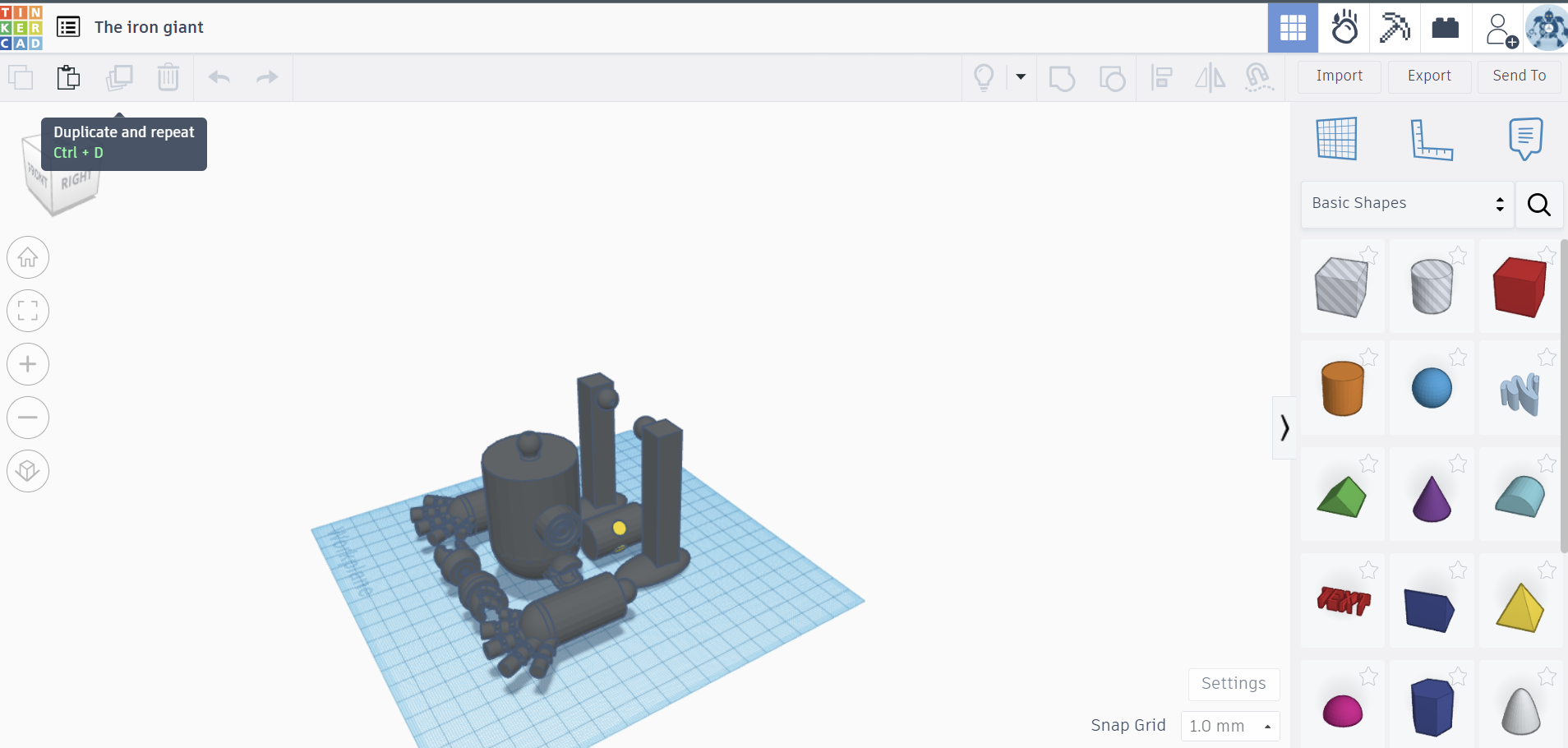Open the Workplane tool

click(x=1336, y=138)
